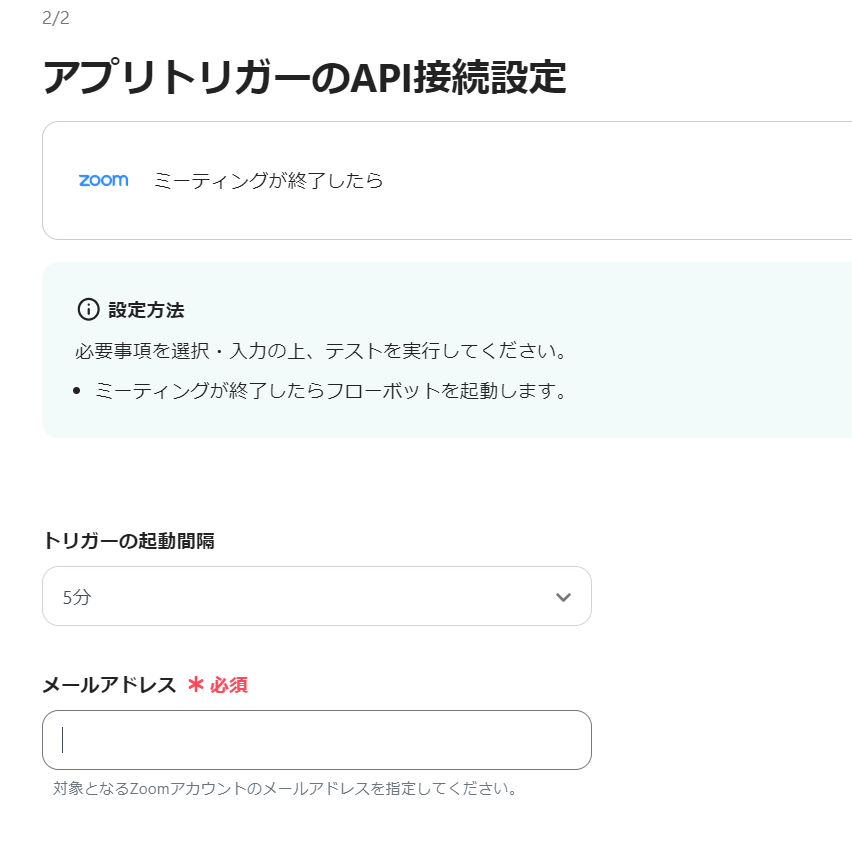Select the ミーティングが終了したら trigger label
This screenshot has height=853, width=852.
click(269, 181)
